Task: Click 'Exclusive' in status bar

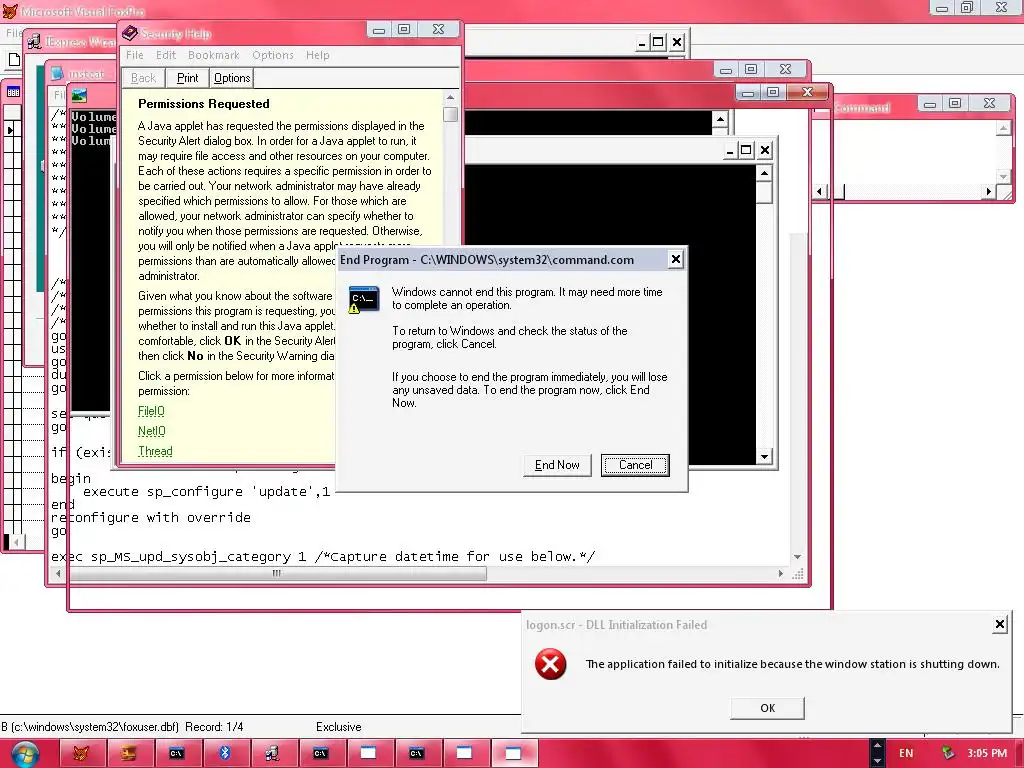Action: pos(338,727)
